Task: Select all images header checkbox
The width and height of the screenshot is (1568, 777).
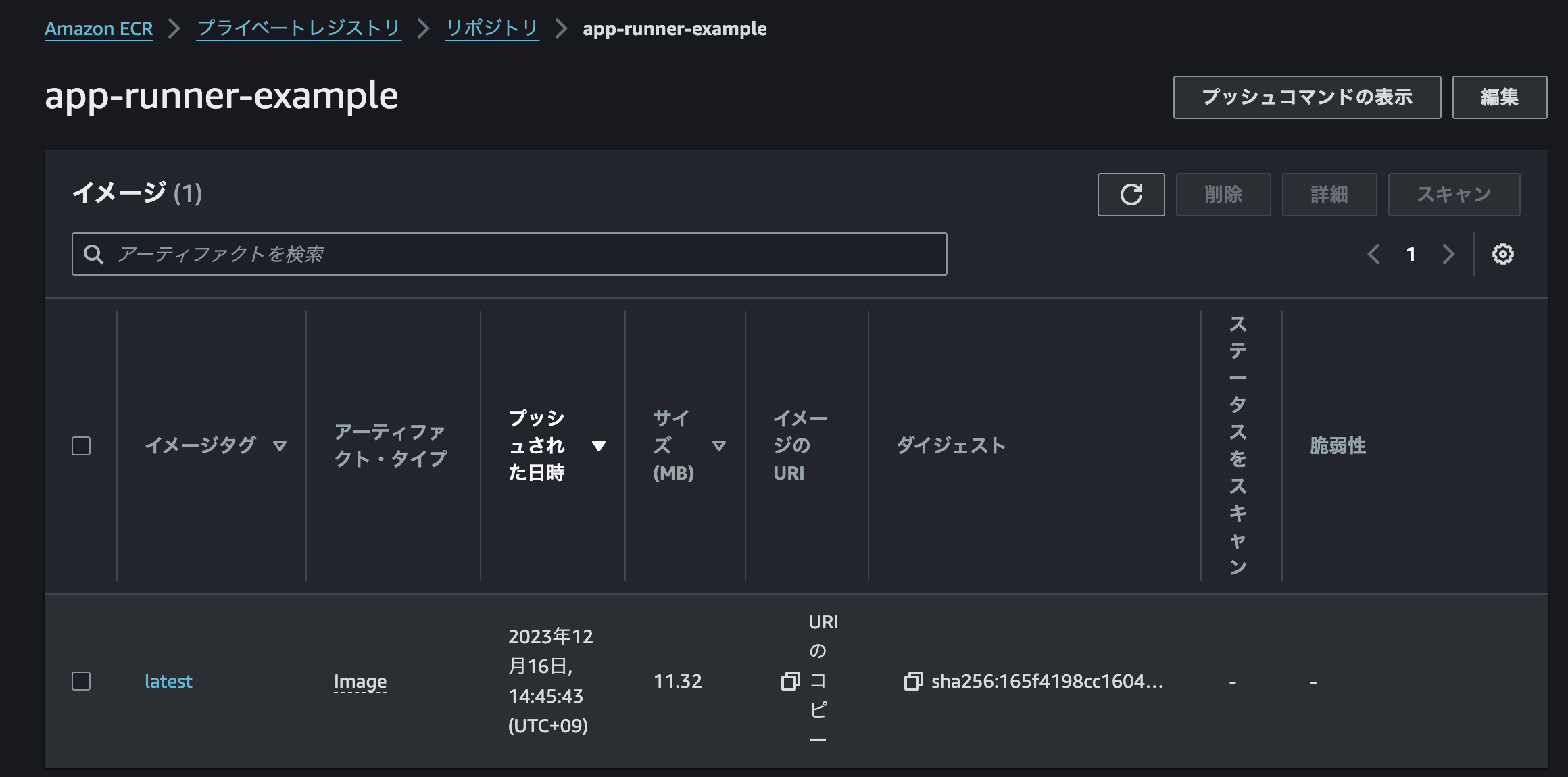Action: (81, 446)
